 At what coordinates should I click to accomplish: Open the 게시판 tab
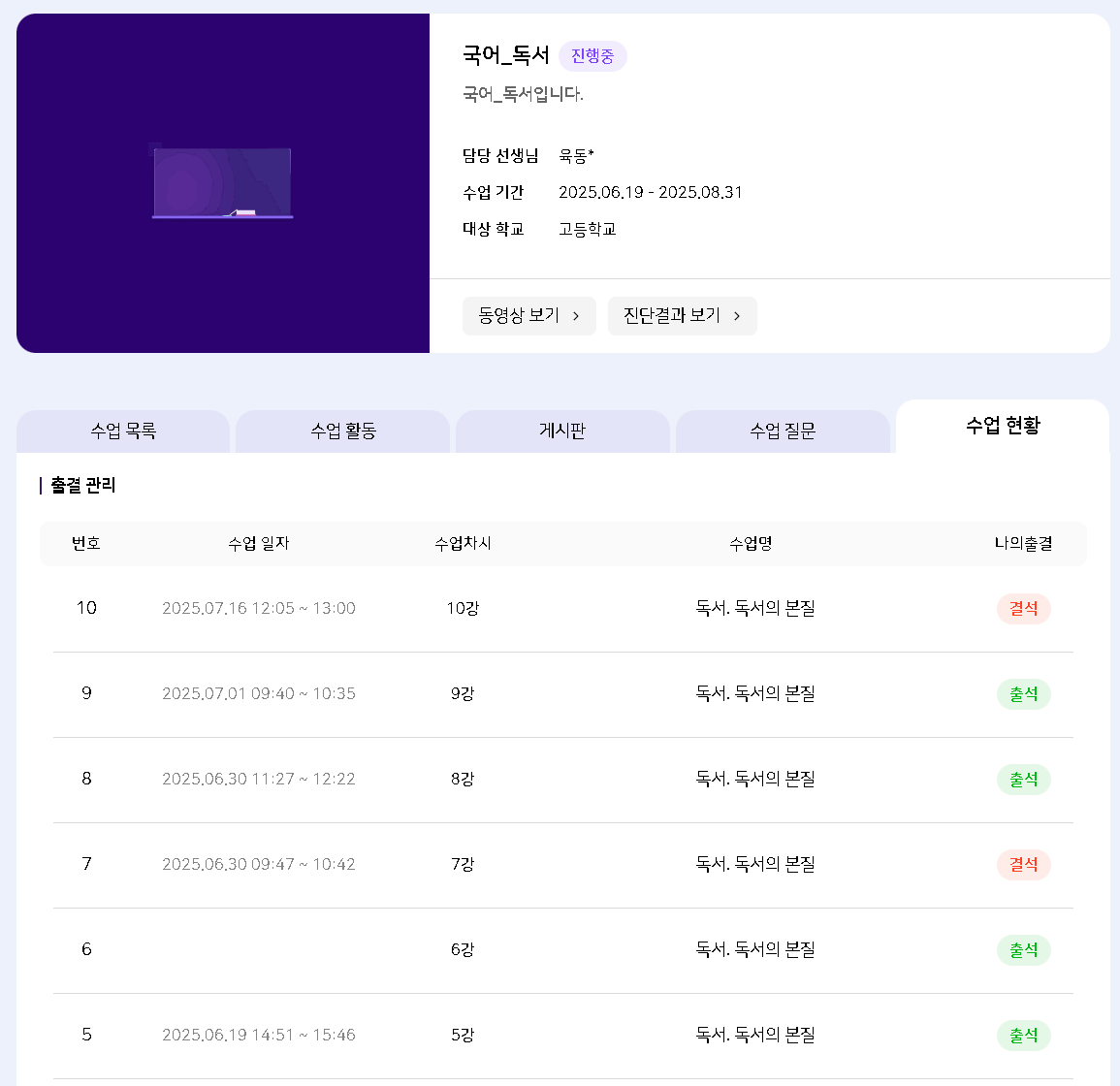(x=562, y=431)
